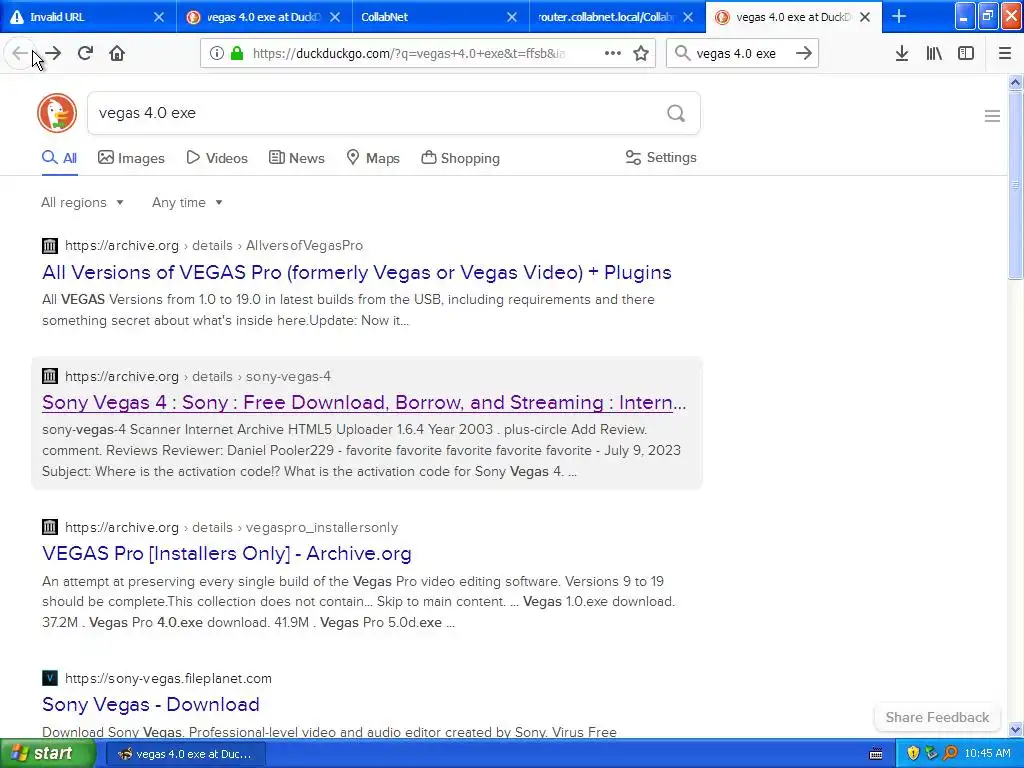Click archive.org vegaspro_installersonly URL
The image size is (1024, 768).
(x=231, y=527)
